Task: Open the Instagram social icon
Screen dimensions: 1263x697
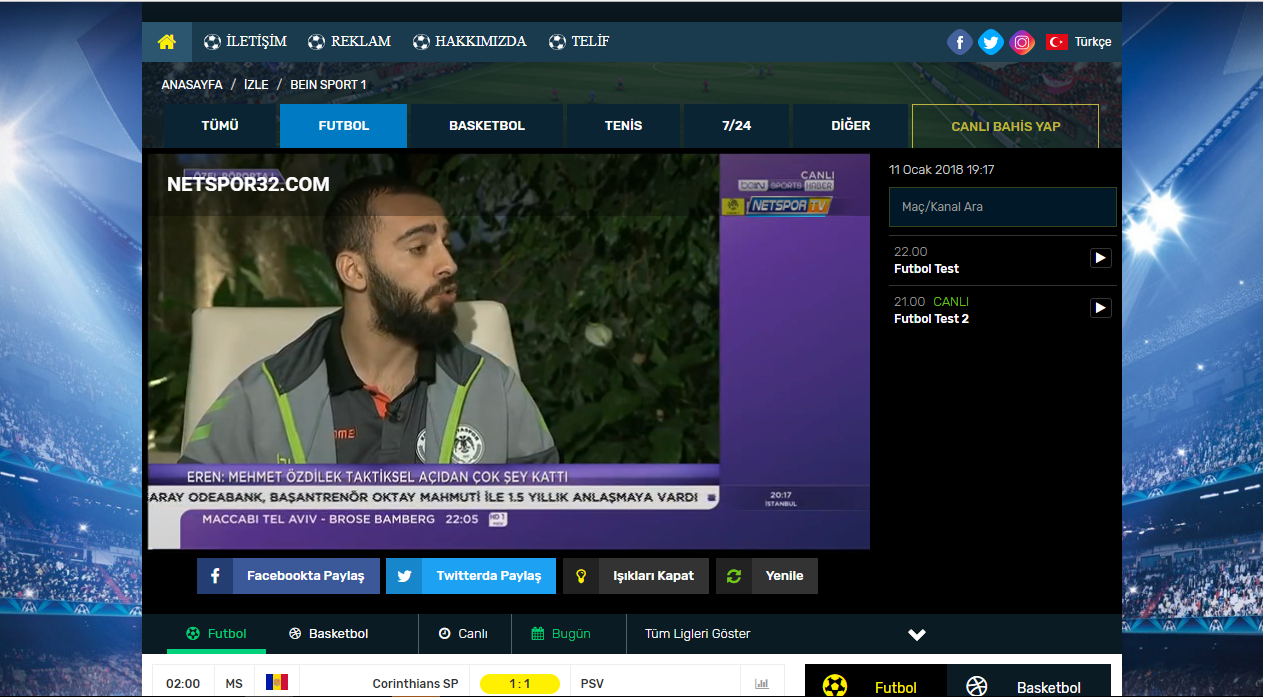Action: tap(1022, 42)
